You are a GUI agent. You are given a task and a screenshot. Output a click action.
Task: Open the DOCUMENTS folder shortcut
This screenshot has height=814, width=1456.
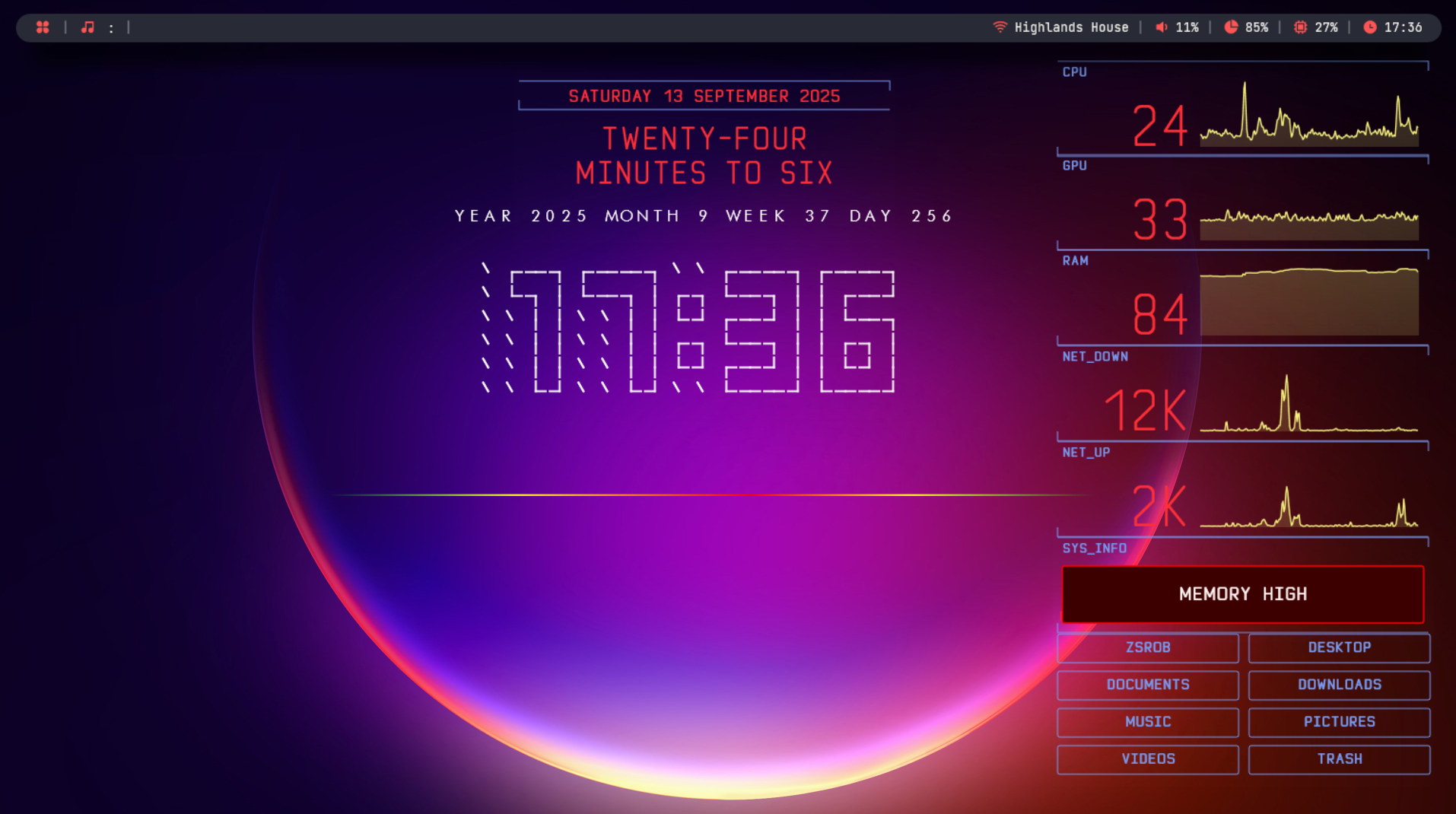[x=1148, y=685]
